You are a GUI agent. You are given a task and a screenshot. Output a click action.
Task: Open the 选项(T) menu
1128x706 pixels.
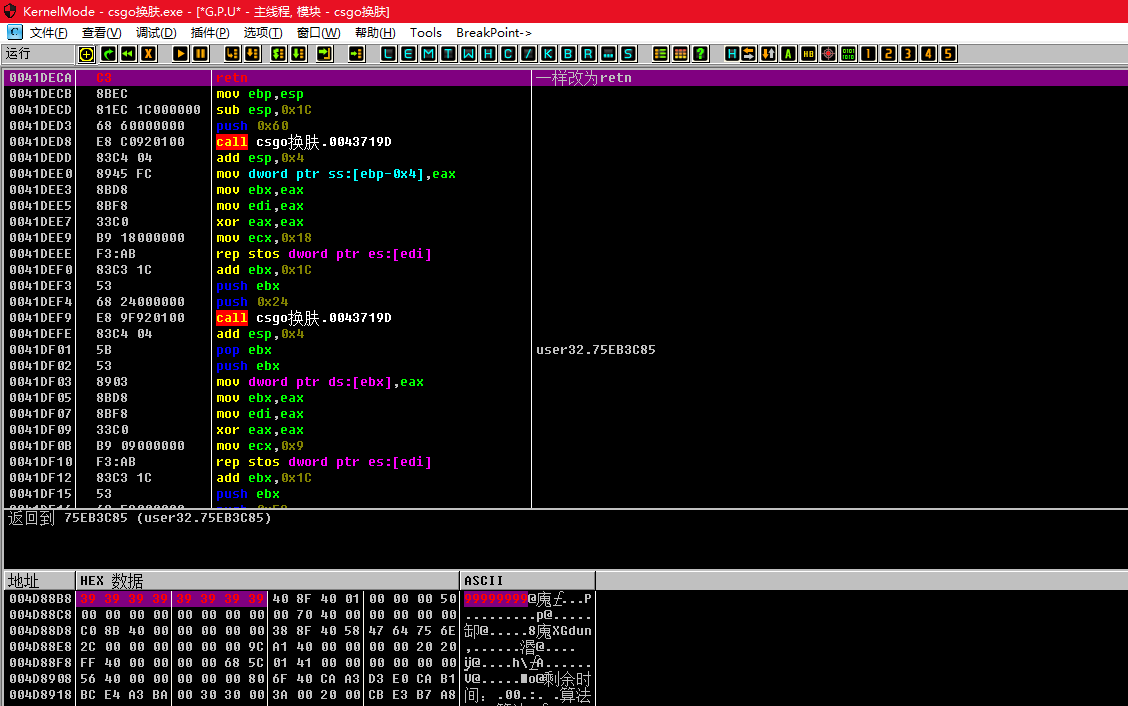[x=263, y=33]
